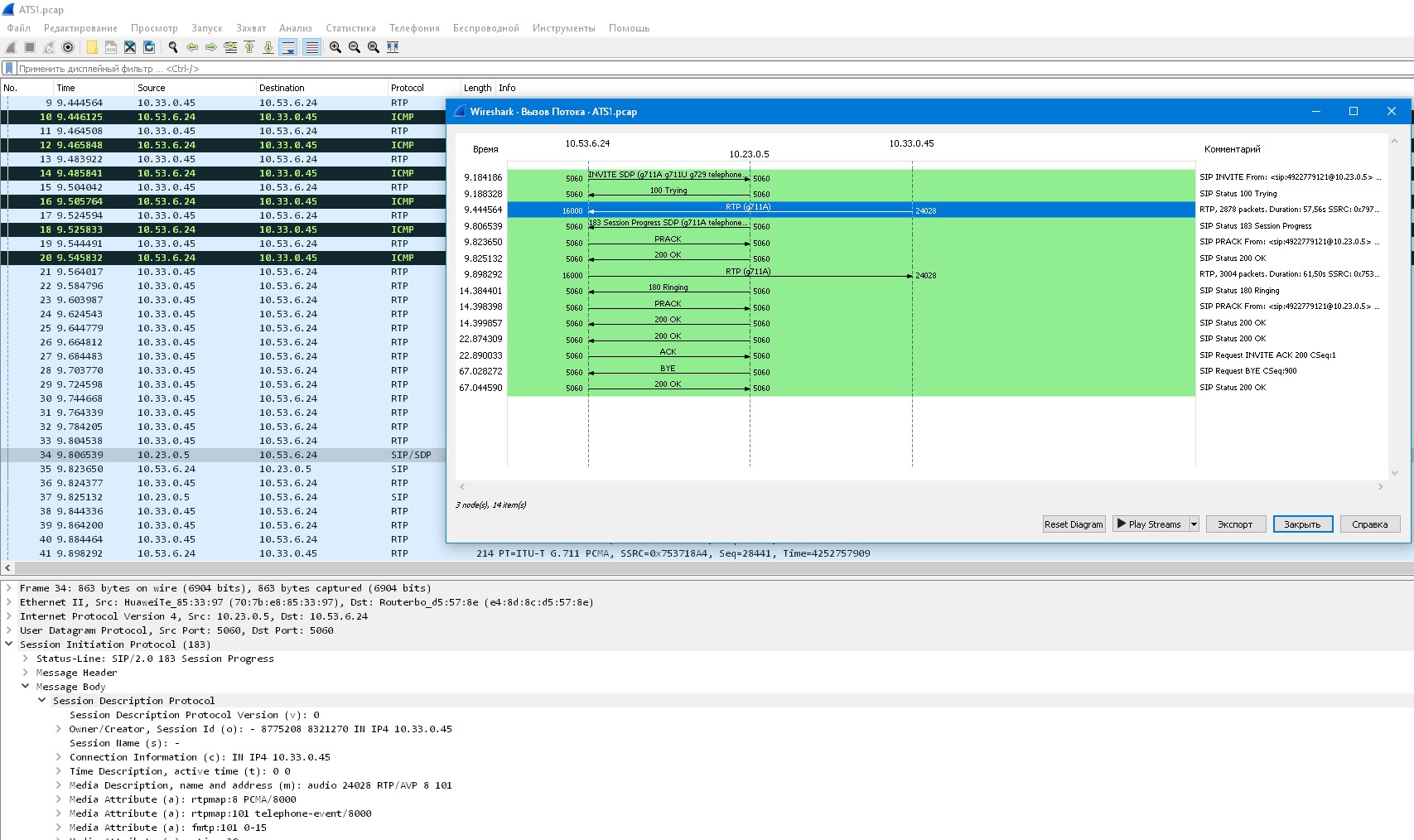Open the Редактирование menu
1414x840 pixels.
pyautogui.click(x=80, y=28)
